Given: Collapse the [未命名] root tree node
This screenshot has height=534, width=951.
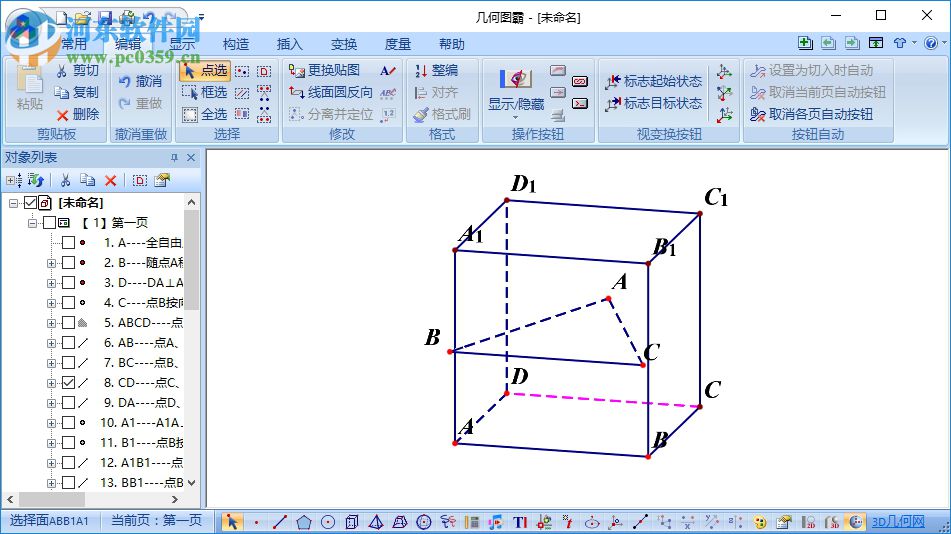Looking at the screenshot, I should pyautogui.click(x=13, y=203).
